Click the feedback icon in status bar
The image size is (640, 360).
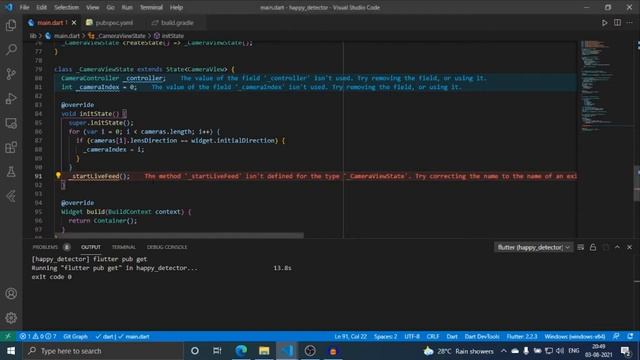click(616, 336)
